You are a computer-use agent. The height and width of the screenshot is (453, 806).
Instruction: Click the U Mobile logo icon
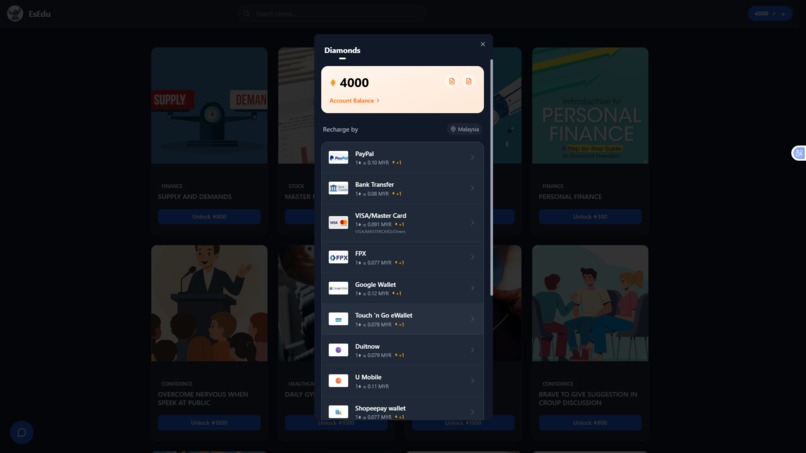tap(338, 381)
